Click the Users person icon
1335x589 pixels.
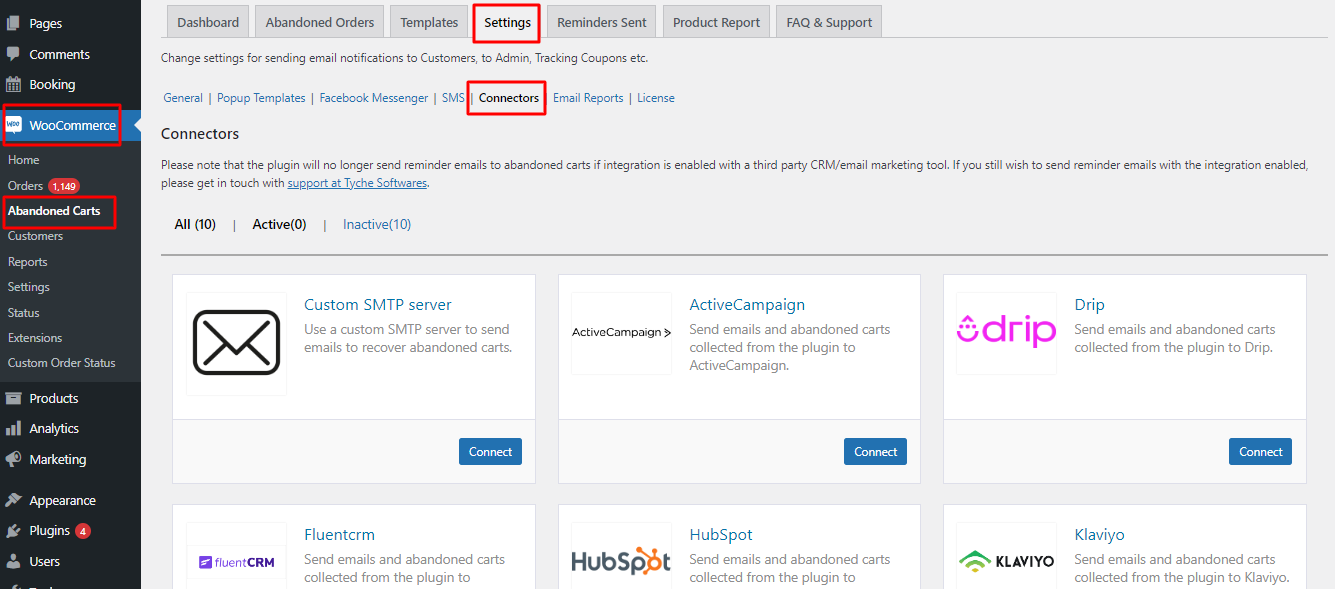(13, 561)
